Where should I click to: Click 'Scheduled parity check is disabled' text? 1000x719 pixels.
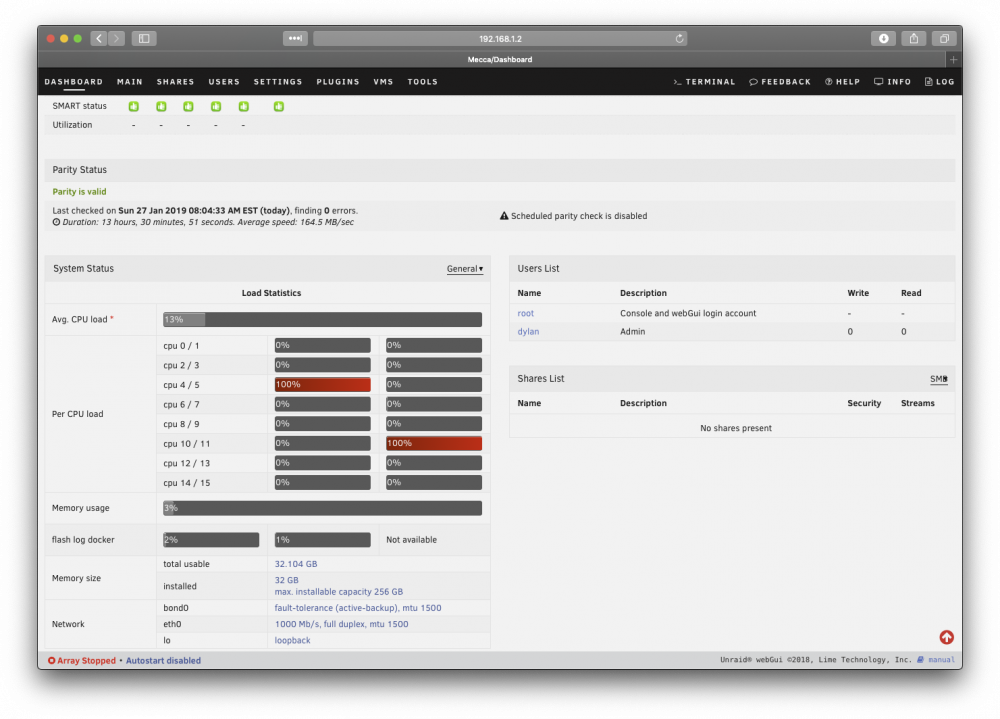(x=579, y=216)
